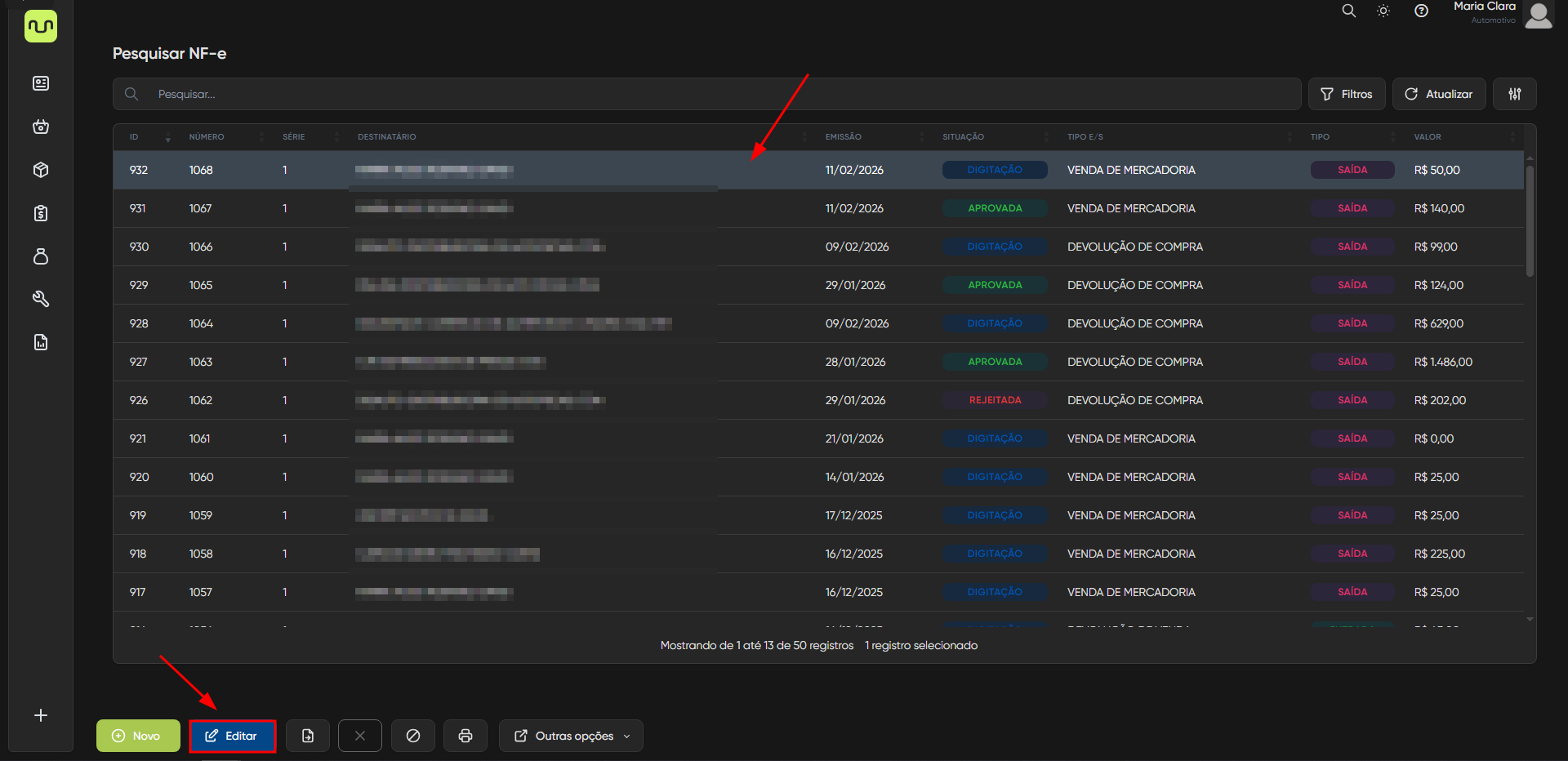Open the money bag sidebar icon
This screenshot has height=761, width=1568.
(41, 256)
